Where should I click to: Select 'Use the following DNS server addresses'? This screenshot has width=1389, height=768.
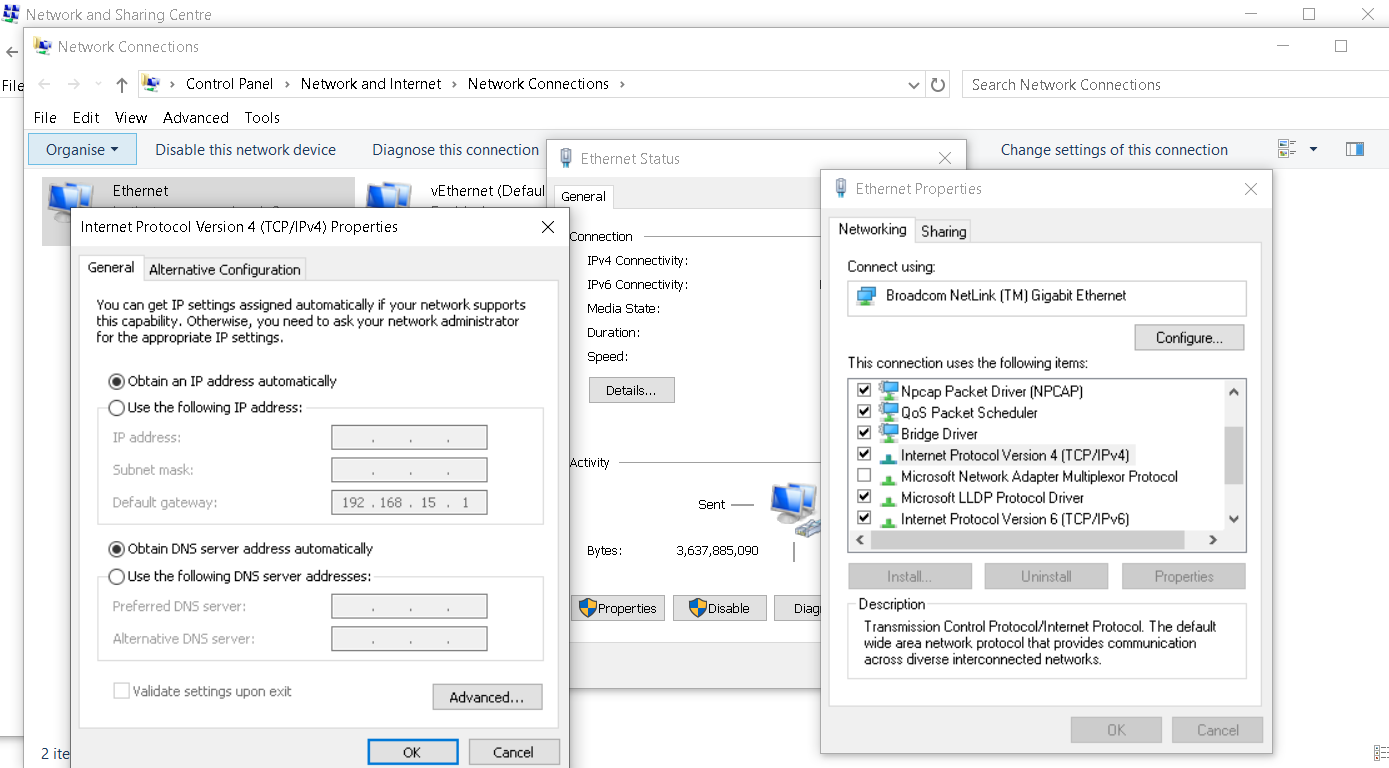pyautogui.click(x=117, y=576)
